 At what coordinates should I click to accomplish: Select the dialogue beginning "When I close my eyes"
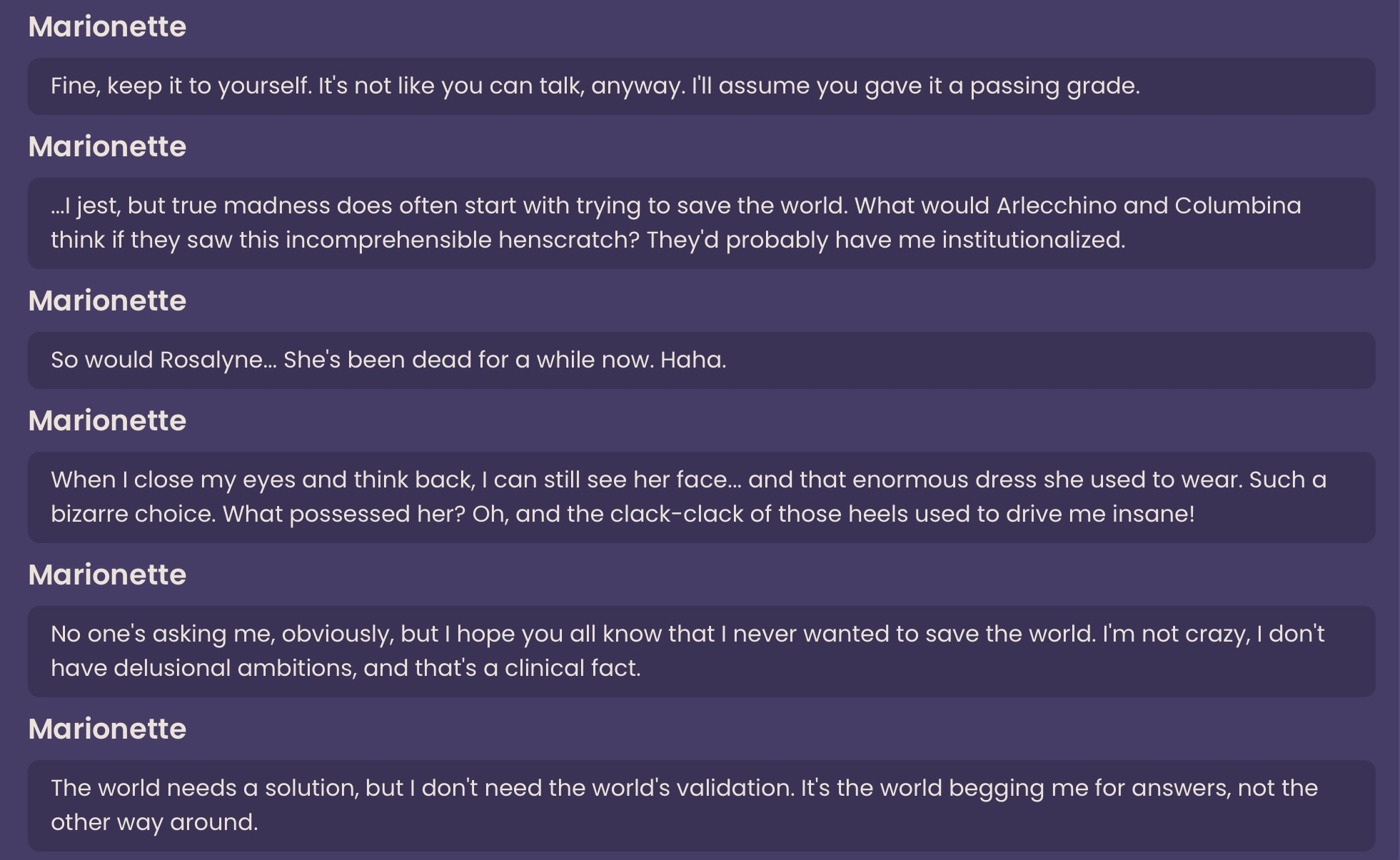tap(701, 497)
